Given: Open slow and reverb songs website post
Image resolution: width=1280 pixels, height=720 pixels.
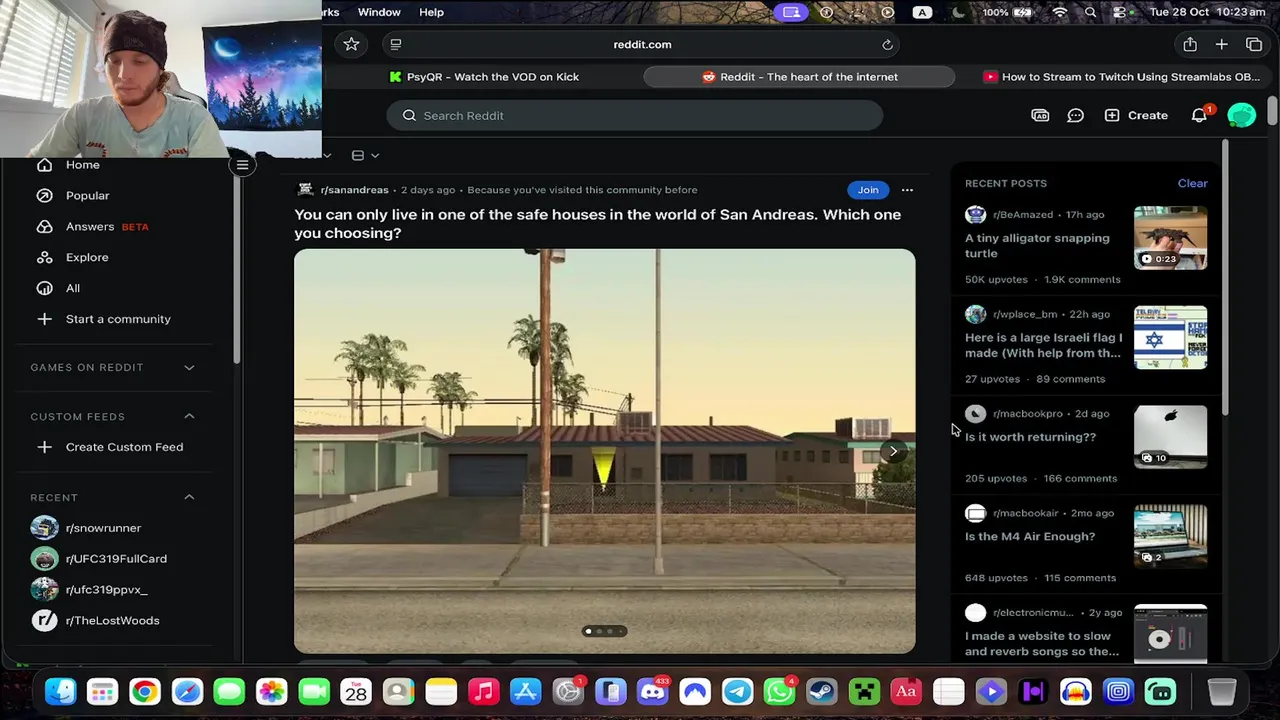Looking at the screenshot, I should [1042, 644].
